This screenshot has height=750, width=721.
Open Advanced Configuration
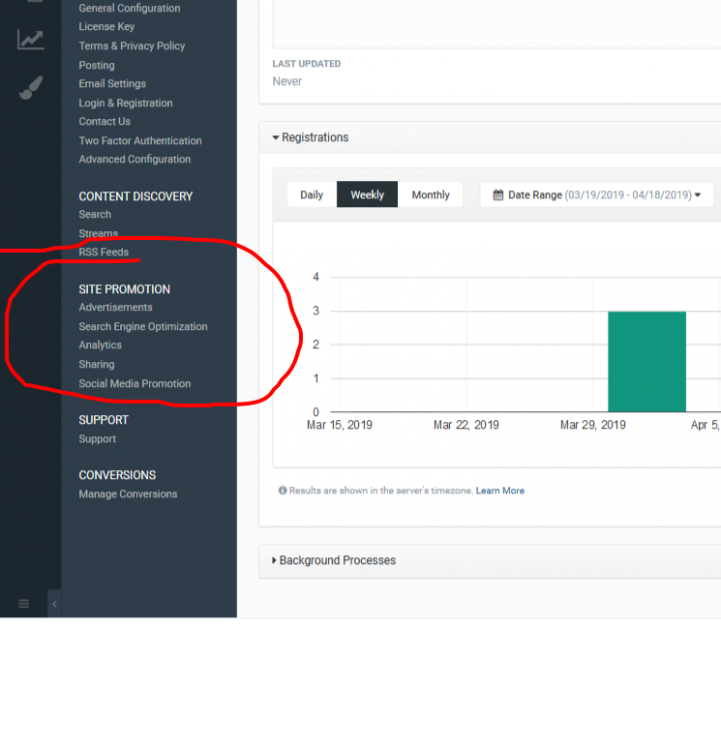point(135,159)
